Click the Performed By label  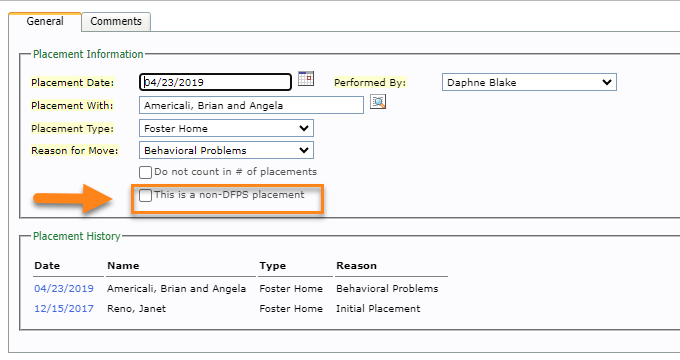[x=370, y=82]
